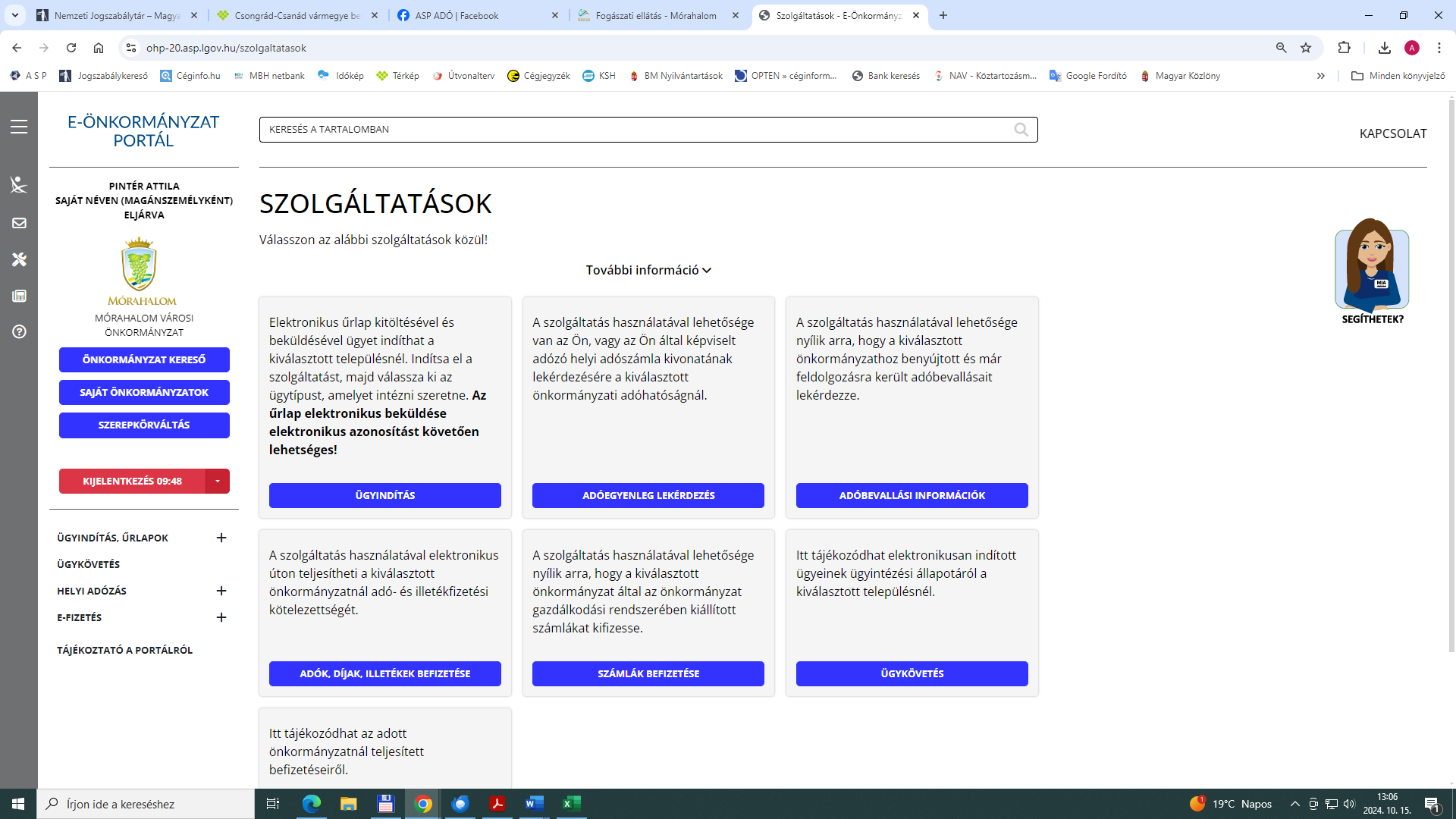Viewport: 1456px width, 819px height.
Task: Click the site information icon in address bar
Action: pyautogui.click(x=131, y=48)
